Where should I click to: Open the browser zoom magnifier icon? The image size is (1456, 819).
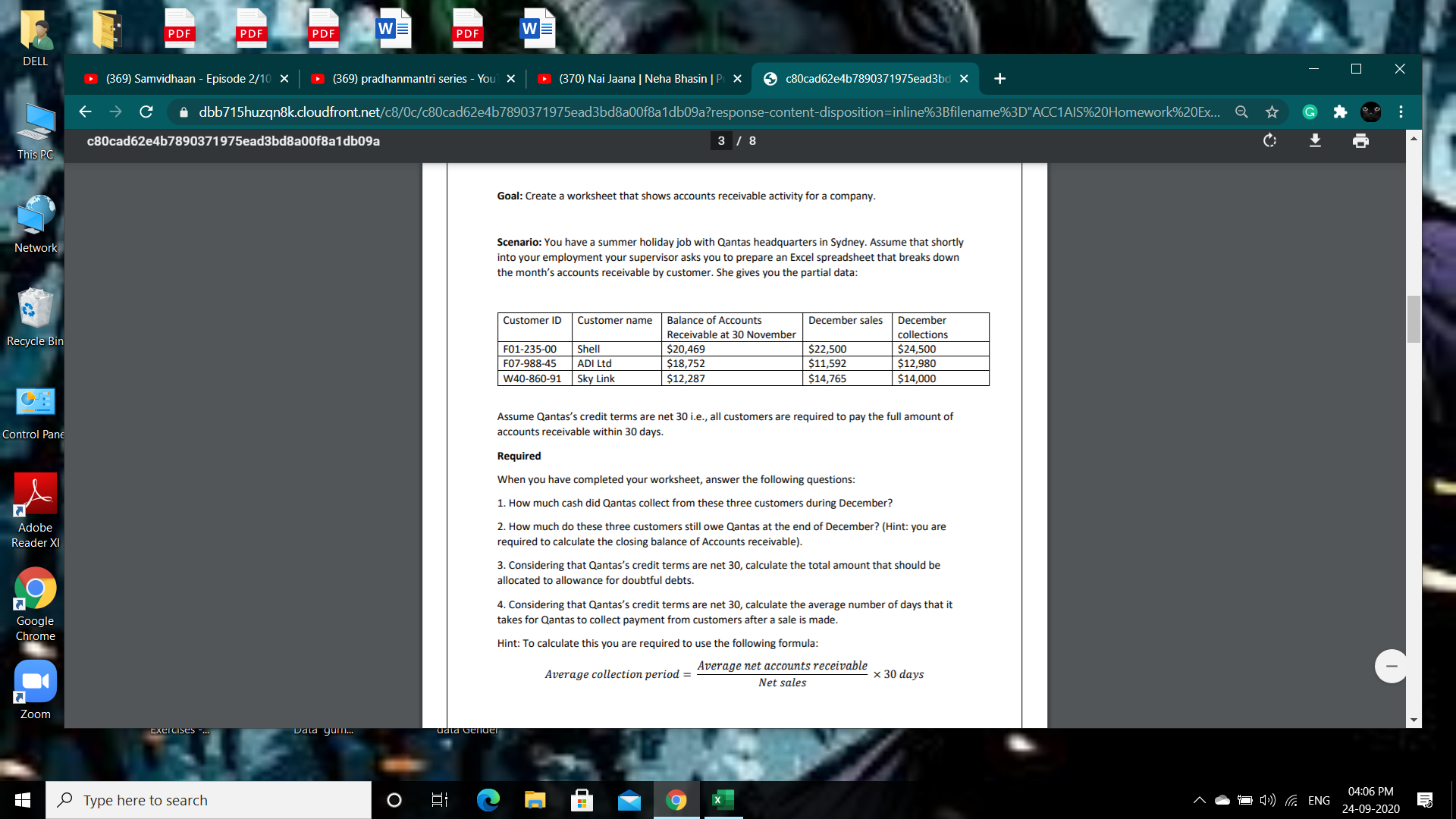[1241, 112]
